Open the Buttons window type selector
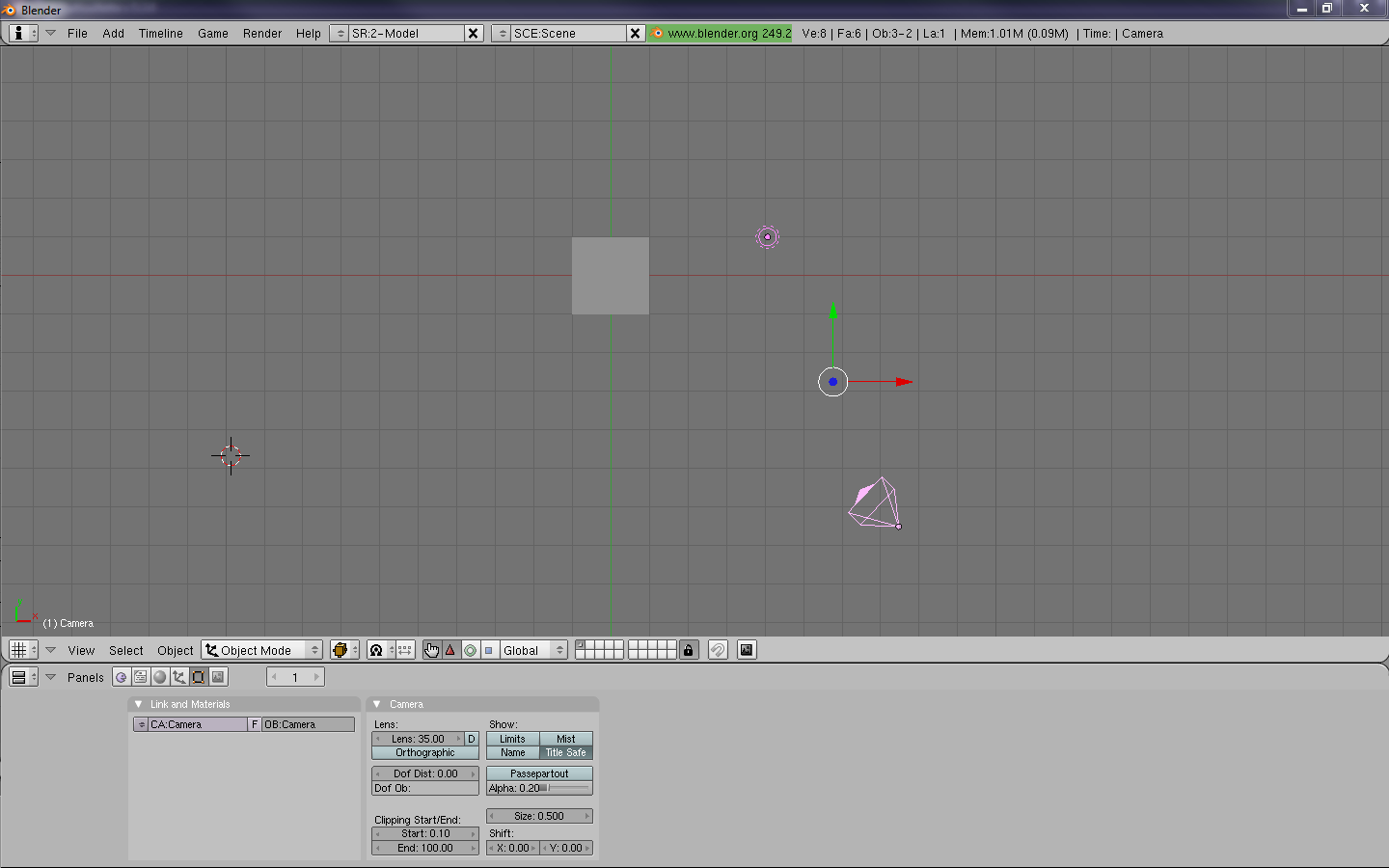 click(x=23, y=677)
